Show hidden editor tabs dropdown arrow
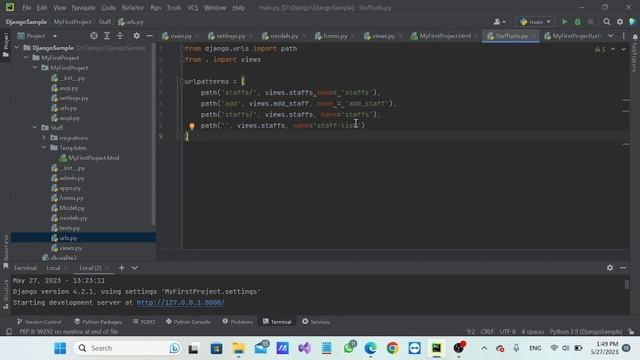The width and height of the screenshot is (640, 360). tap(611, 36)
